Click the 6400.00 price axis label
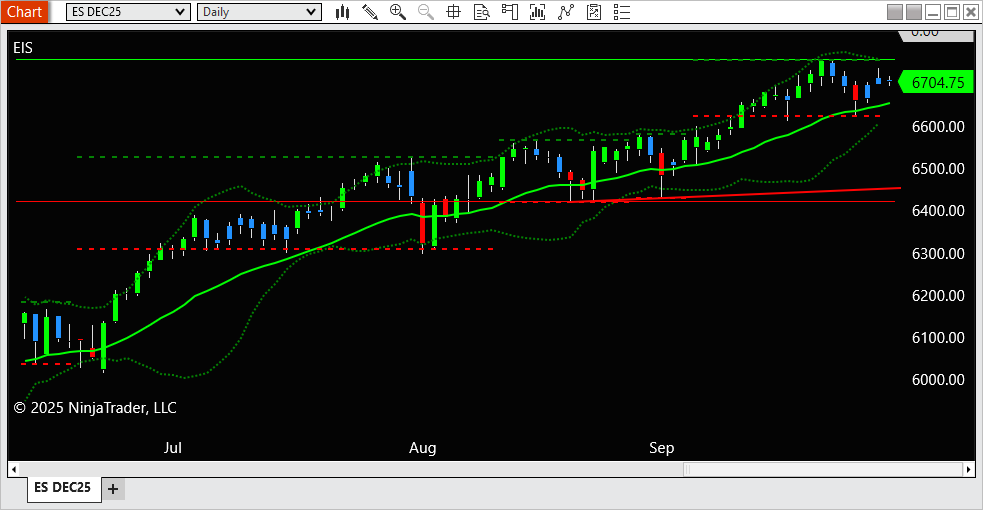Screen dimensions: 983x510 938,211
